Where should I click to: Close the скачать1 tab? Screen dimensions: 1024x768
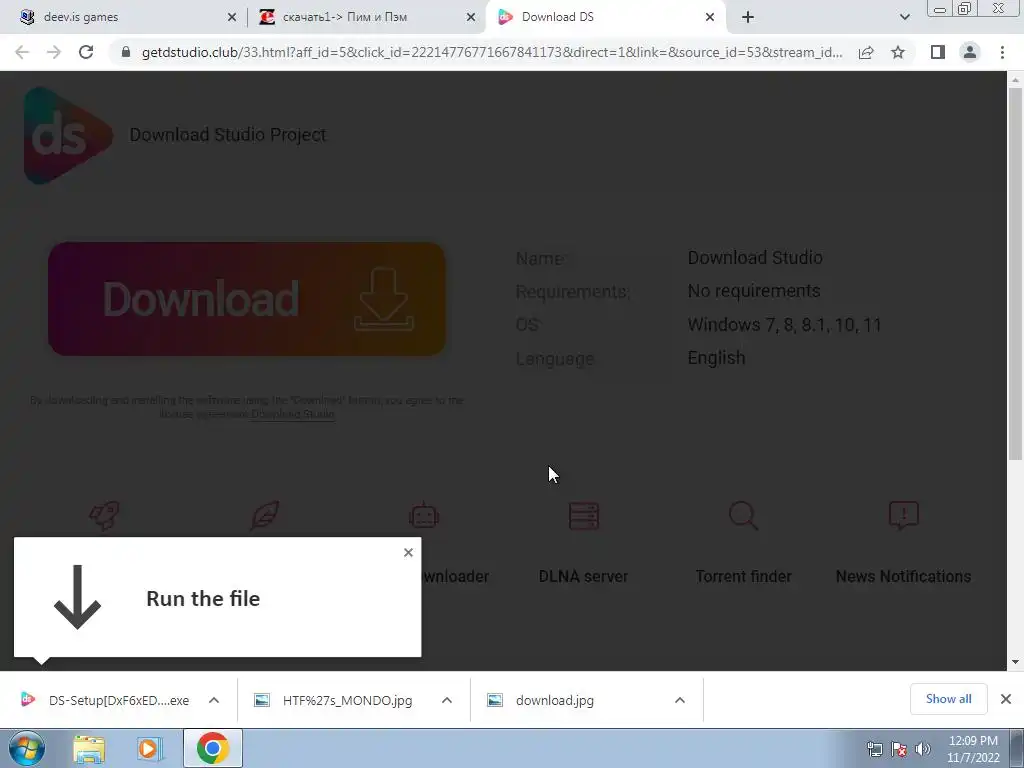coord(470,18)
